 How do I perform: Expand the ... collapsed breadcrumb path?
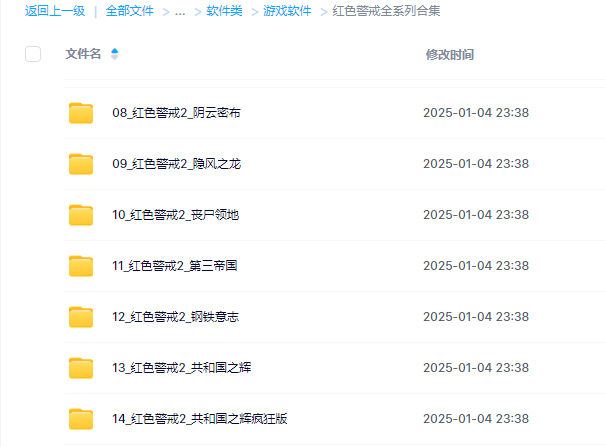coord(180,12)
